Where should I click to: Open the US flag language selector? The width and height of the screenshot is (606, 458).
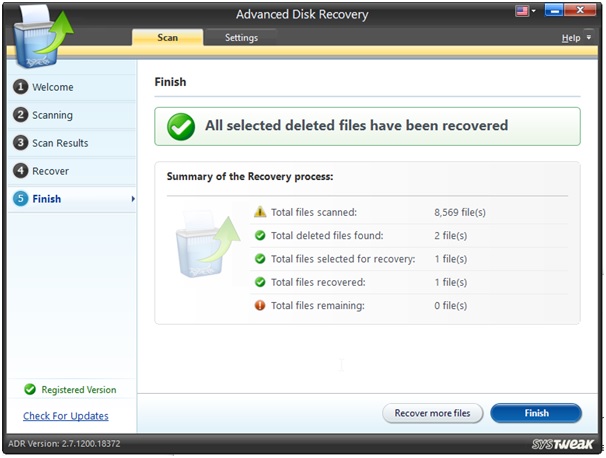click(x=522, y=11)
